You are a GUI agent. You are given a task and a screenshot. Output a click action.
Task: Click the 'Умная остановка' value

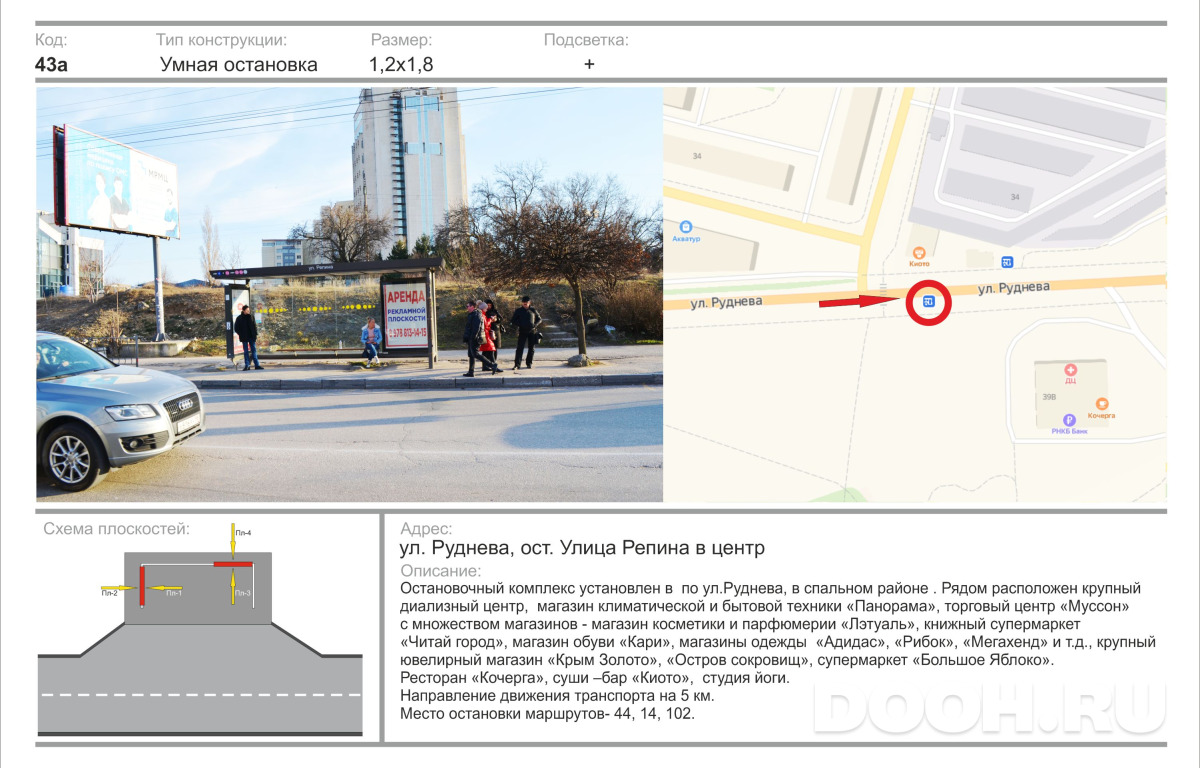click(239, 65)
